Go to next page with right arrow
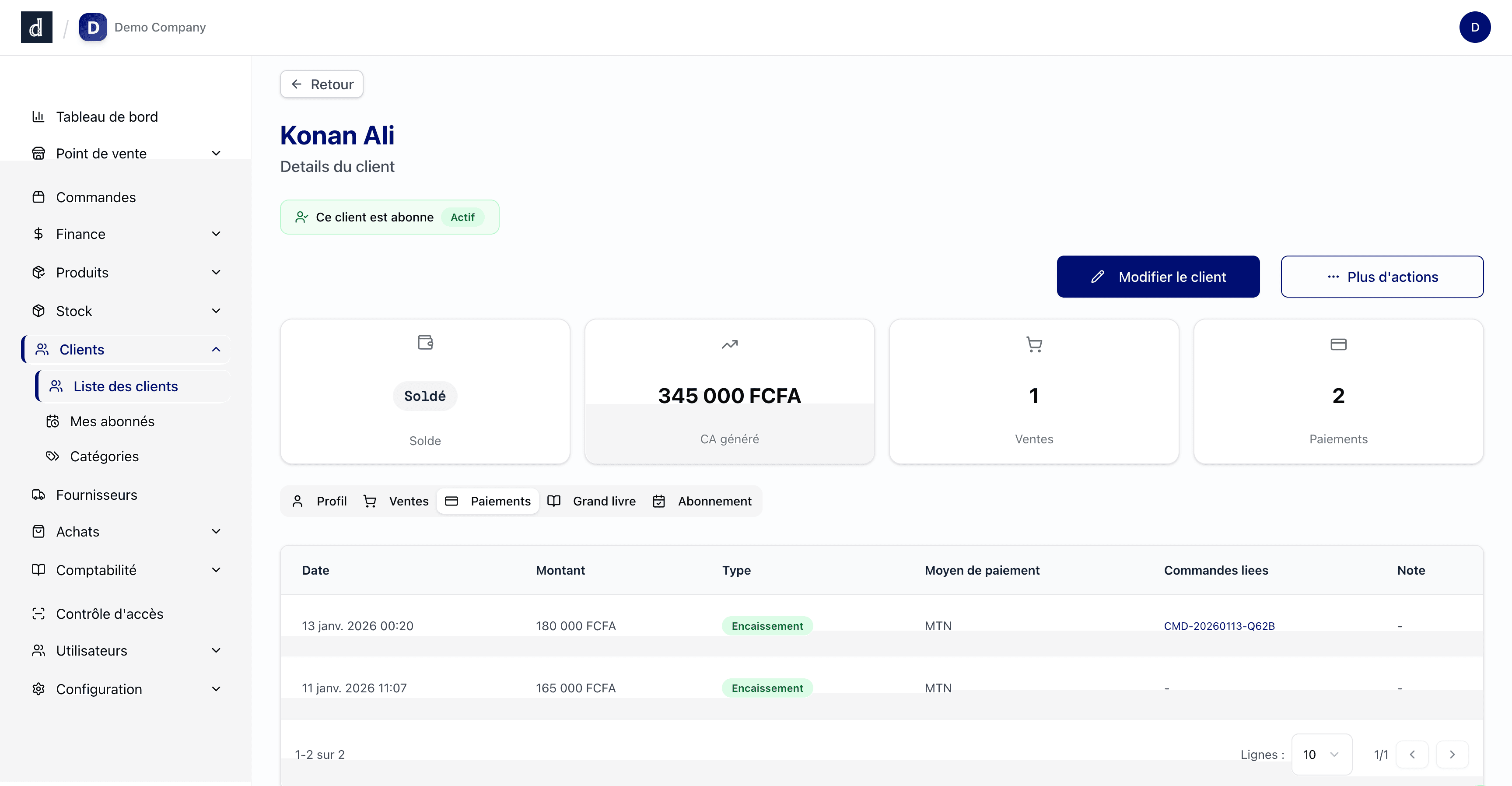The height and width of the screenshot is (786, 1512). (1453, 754)
